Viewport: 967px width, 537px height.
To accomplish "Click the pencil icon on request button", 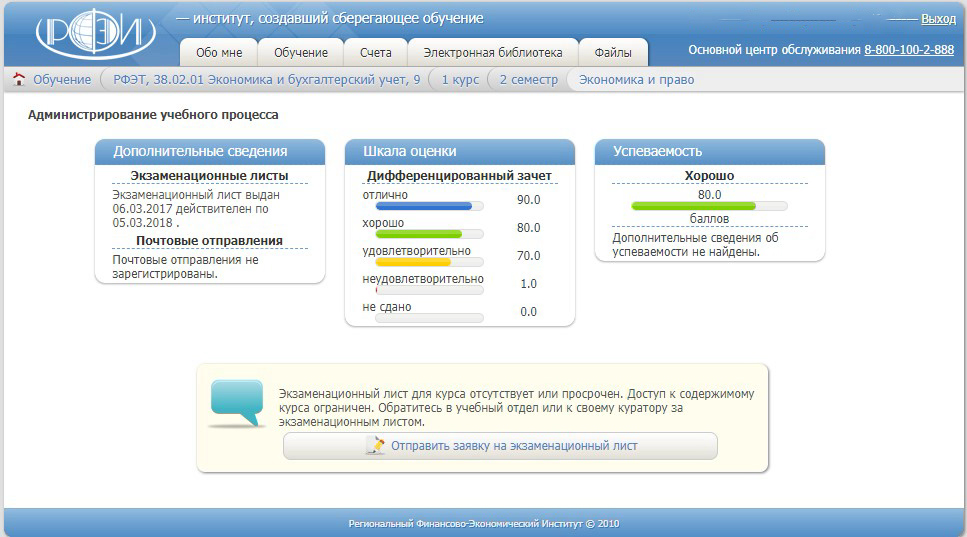I will (375, 446).
